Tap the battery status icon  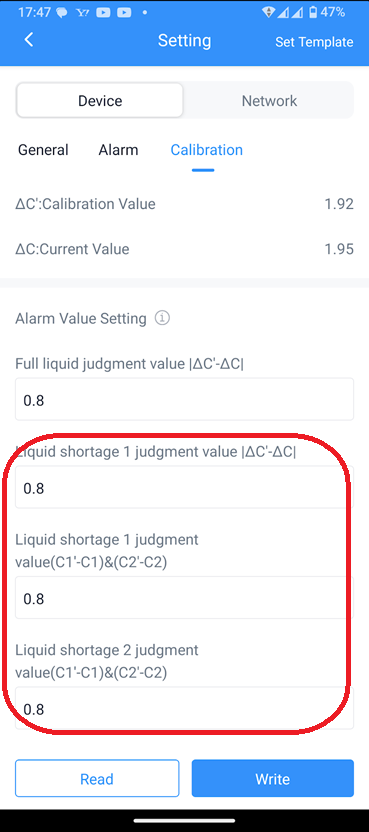pos(313,12)
